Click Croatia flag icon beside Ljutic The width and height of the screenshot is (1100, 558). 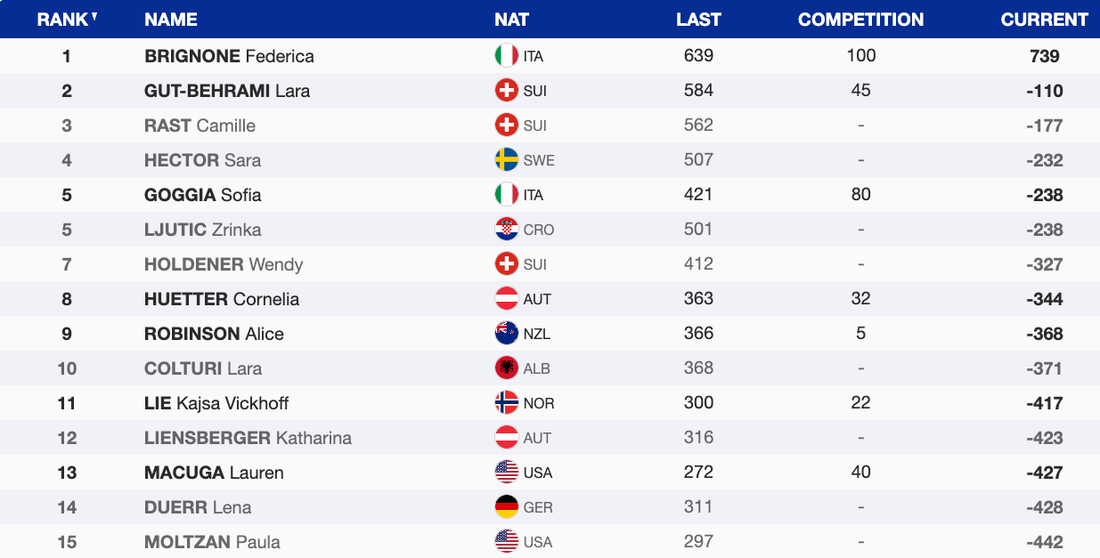[x=506, y=229]
